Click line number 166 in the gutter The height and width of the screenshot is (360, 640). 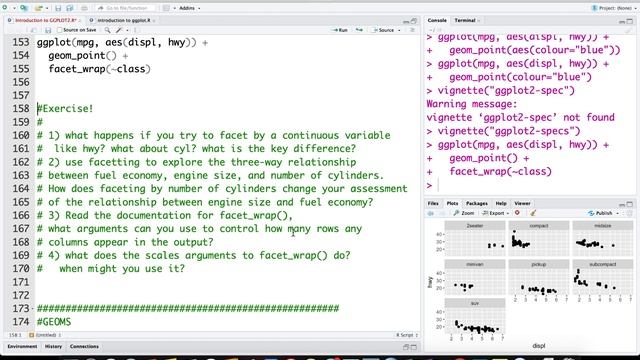(x=21, y=216)
